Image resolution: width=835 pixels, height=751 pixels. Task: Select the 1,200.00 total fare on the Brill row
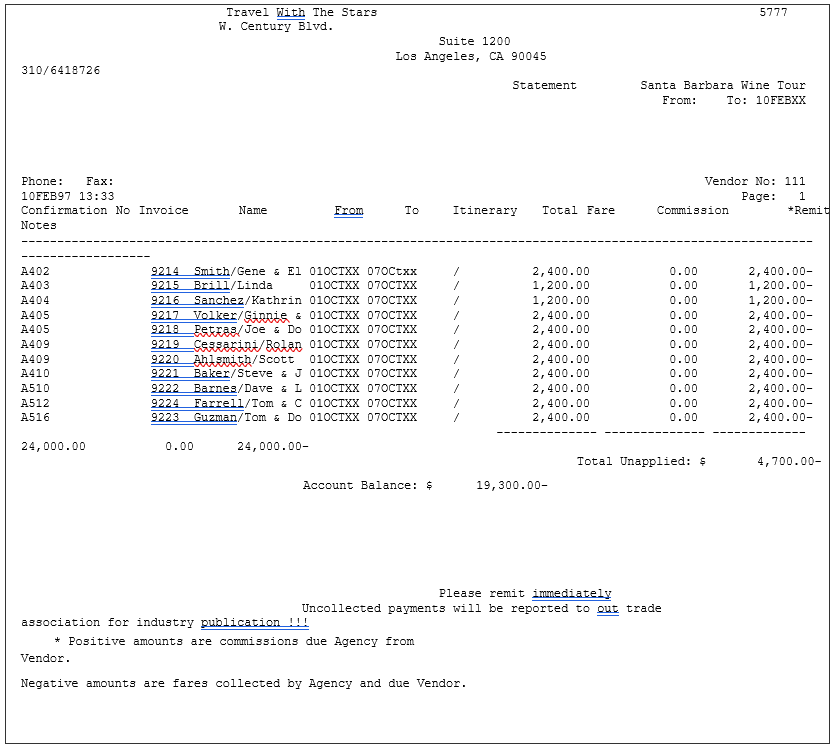point(561,285)
